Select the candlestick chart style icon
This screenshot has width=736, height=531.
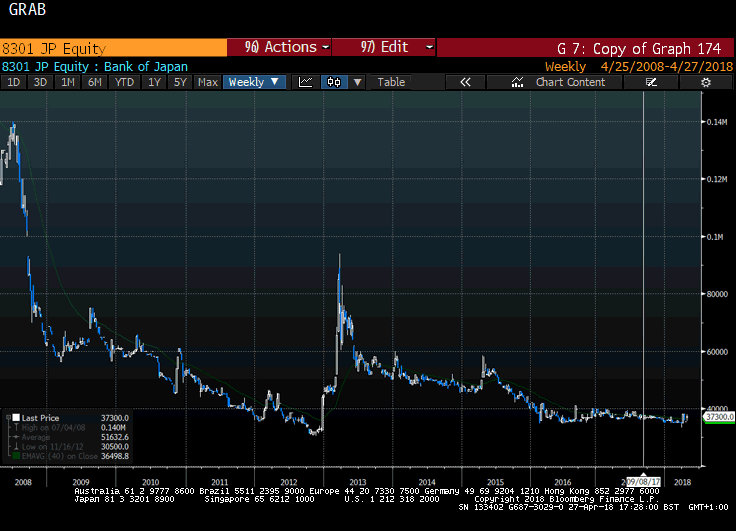click(333, 82)
